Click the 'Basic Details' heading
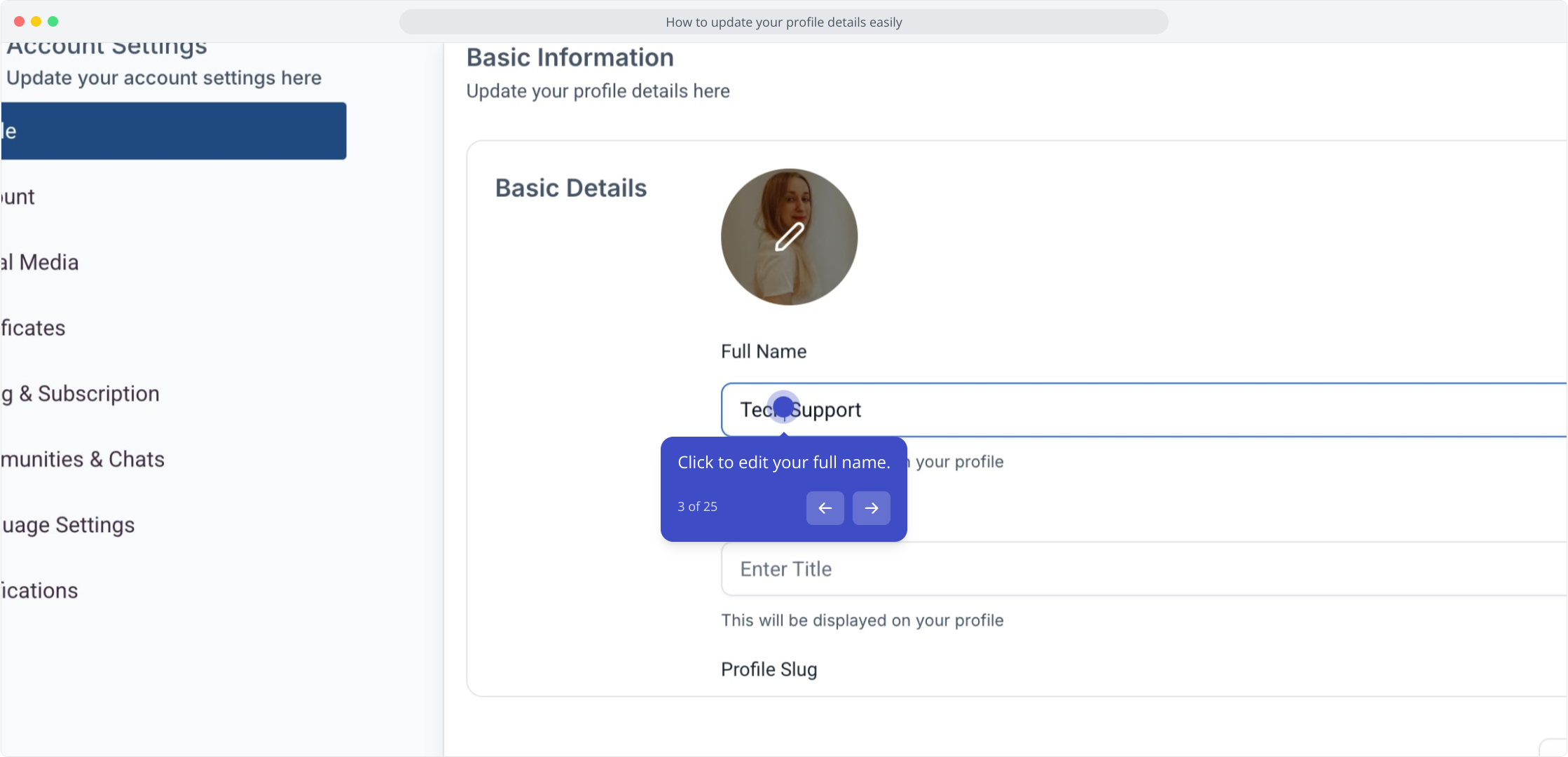1568x757 pixels. click(571, 188)
